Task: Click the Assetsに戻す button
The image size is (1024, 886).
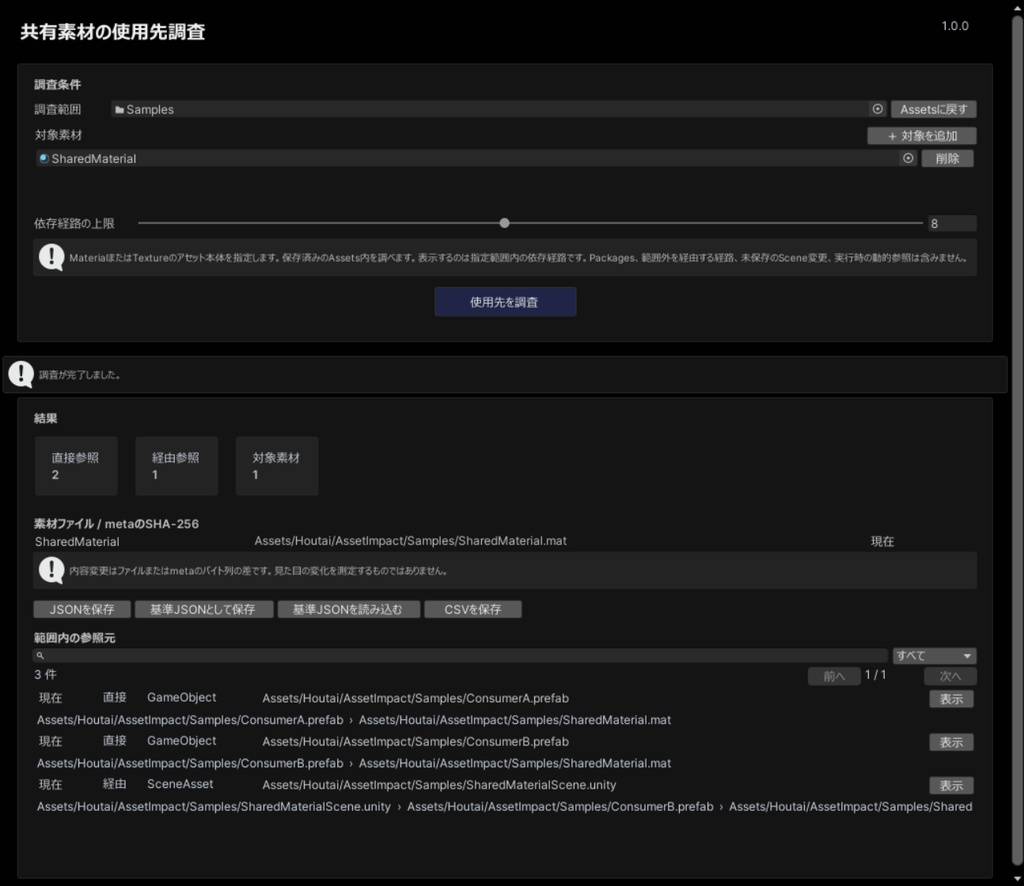Action: click(x=933, y=109)
